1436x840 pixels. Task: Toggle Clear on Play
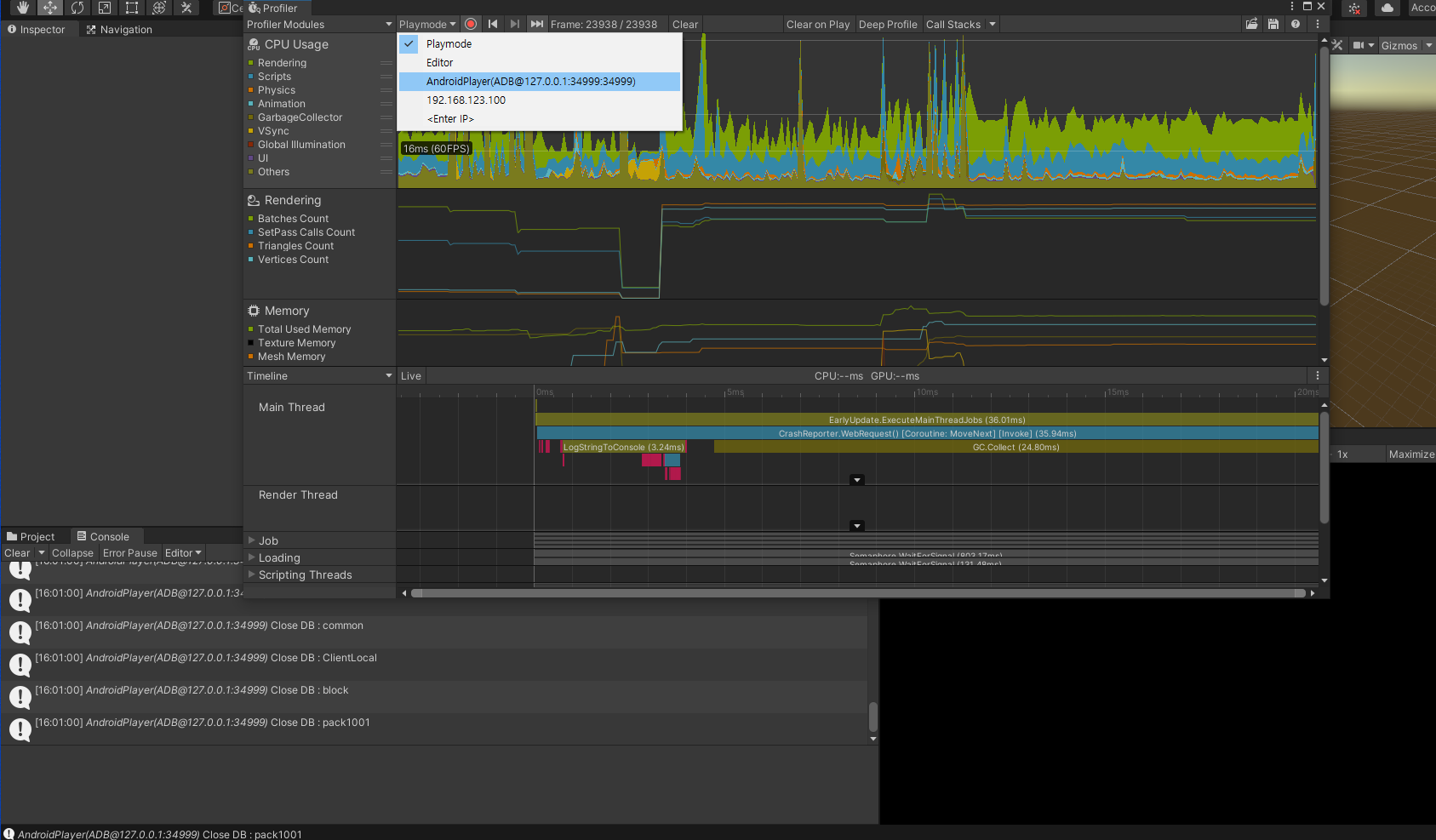point(818,25)
